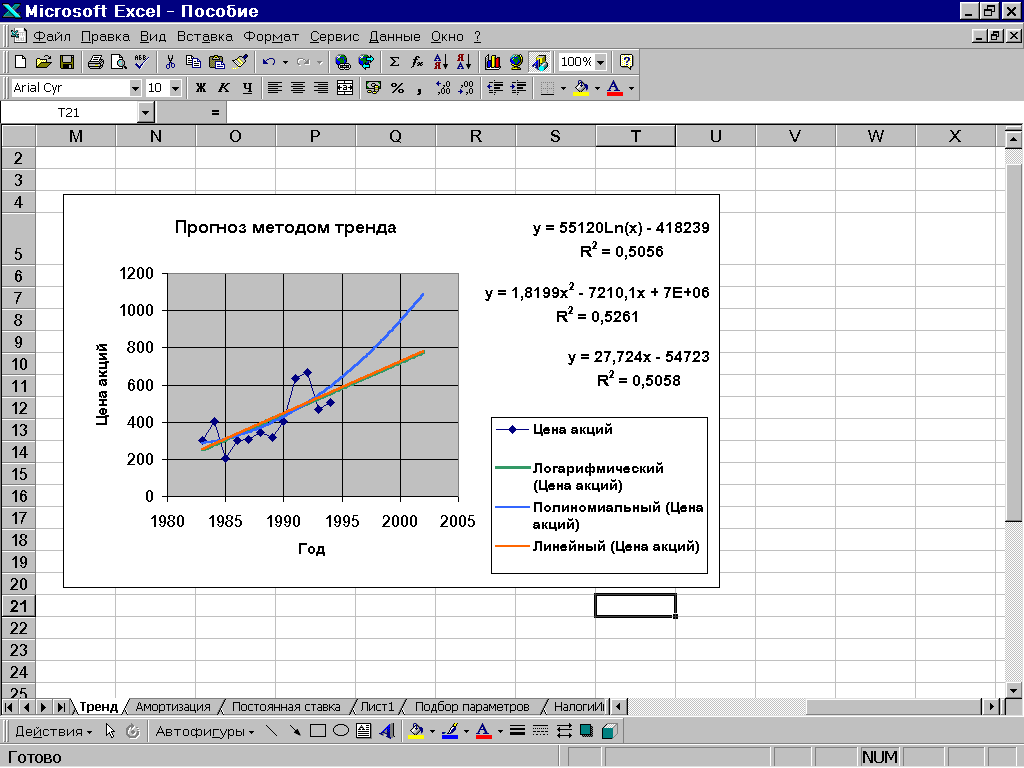The width and height of the screenshot is (1024, 768).
Task: Activate the Format Painter brush
Action: point(240,62)
